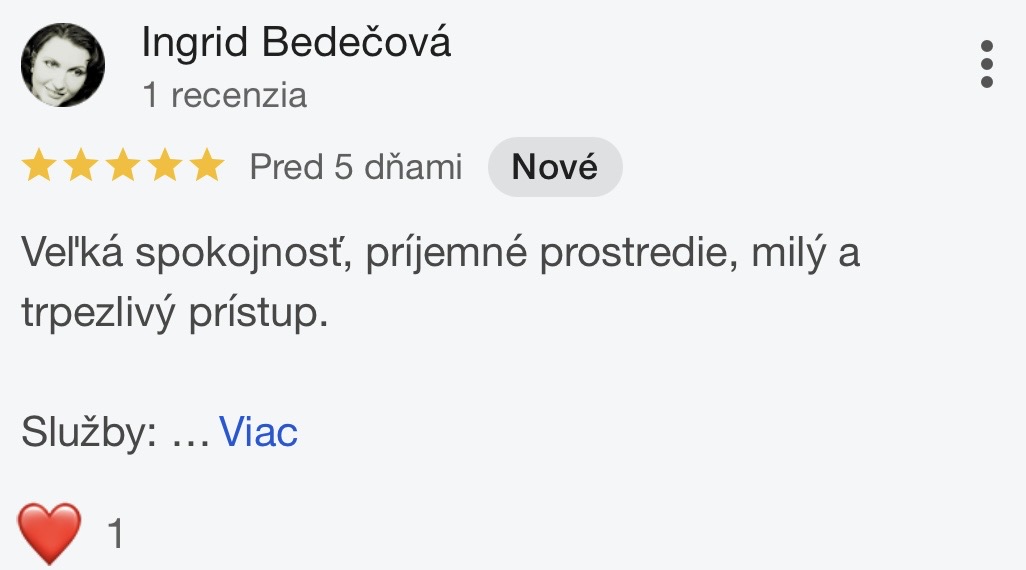This screenshot has height=570, width=1026.
Task: Click the first yellow rating star
Action: click(x=39, y=166)
